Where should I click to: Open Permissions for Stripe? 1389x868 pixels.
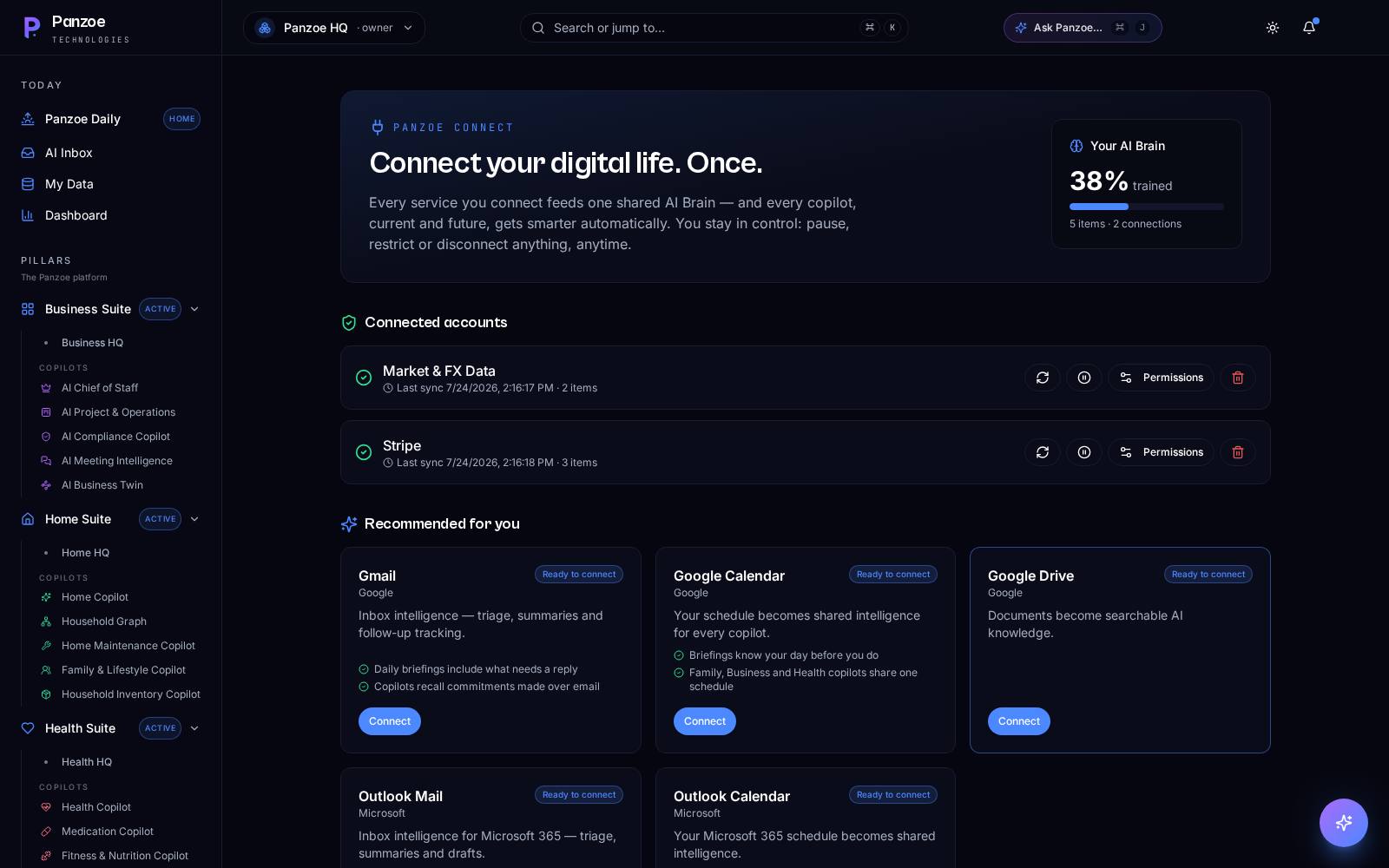coord(1161,452)
